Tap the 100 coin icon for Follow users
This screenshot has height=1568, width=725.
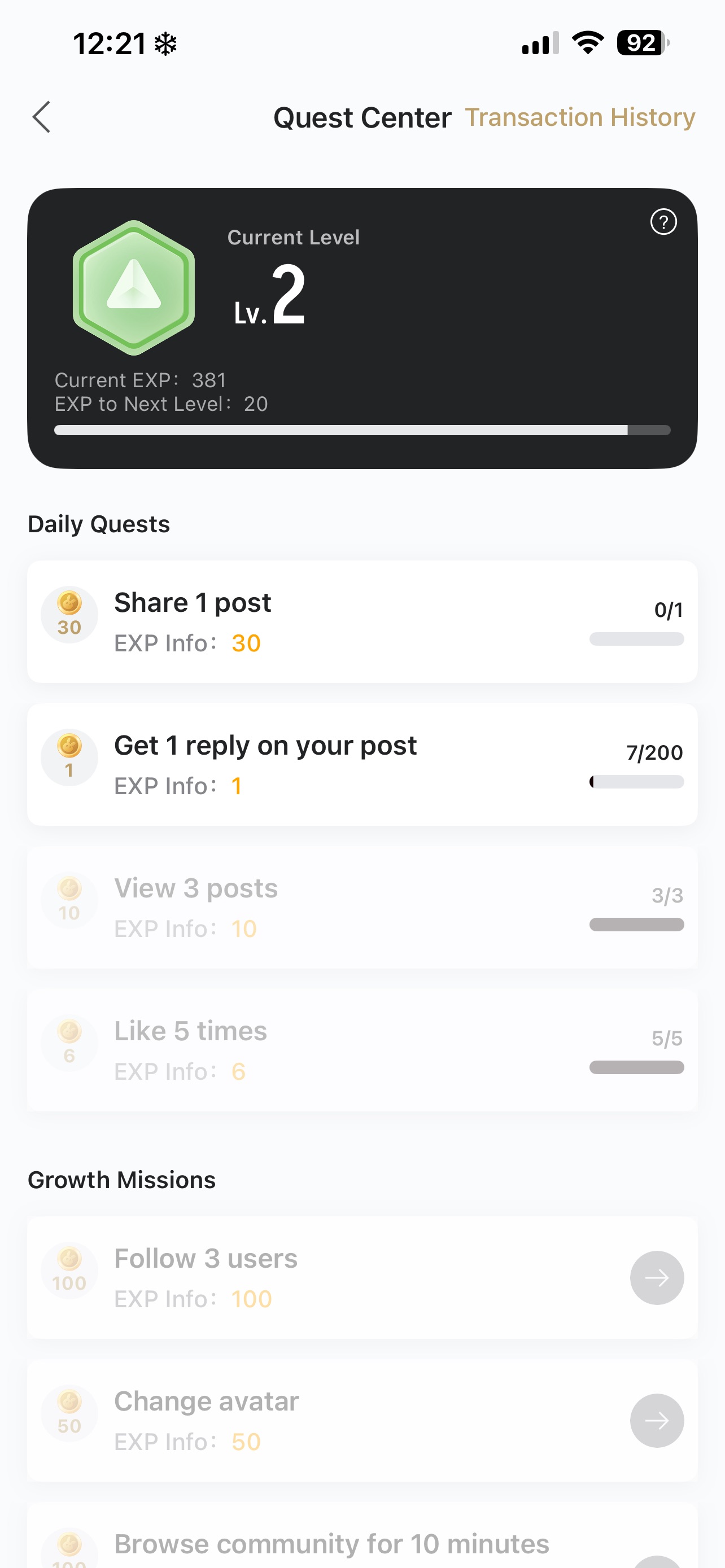(69, 1271)
